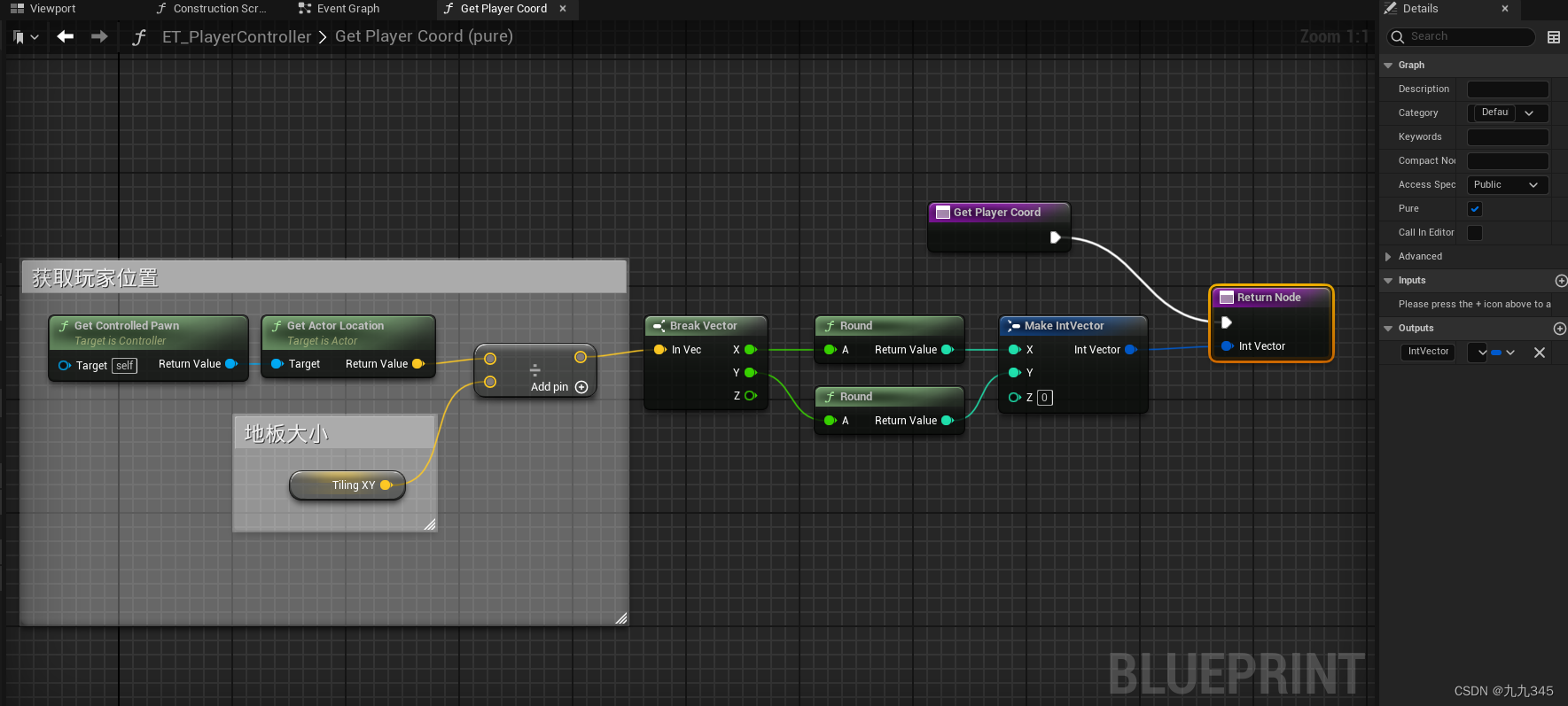Switch to the Viewport tab
Screen dimensions: 1568x706
point(43,9)
